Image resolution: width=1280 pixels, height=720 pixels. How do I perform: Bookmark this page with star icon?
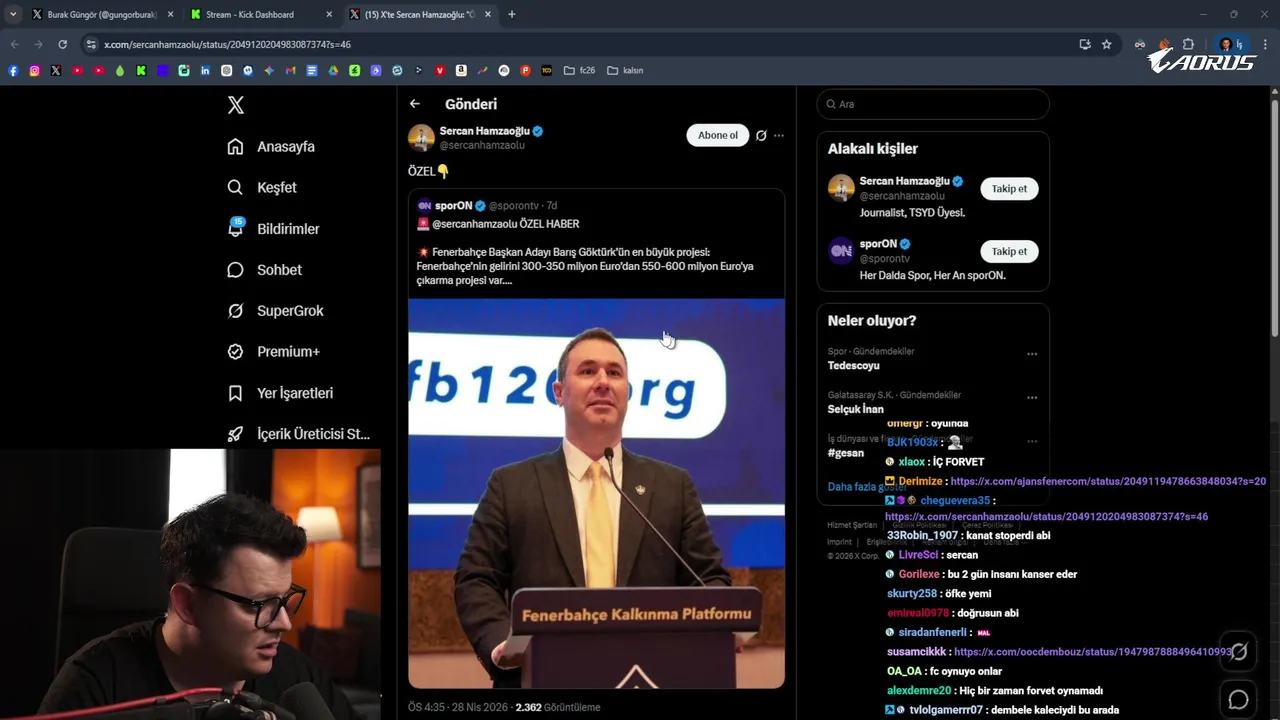[x=1107, y=45]
